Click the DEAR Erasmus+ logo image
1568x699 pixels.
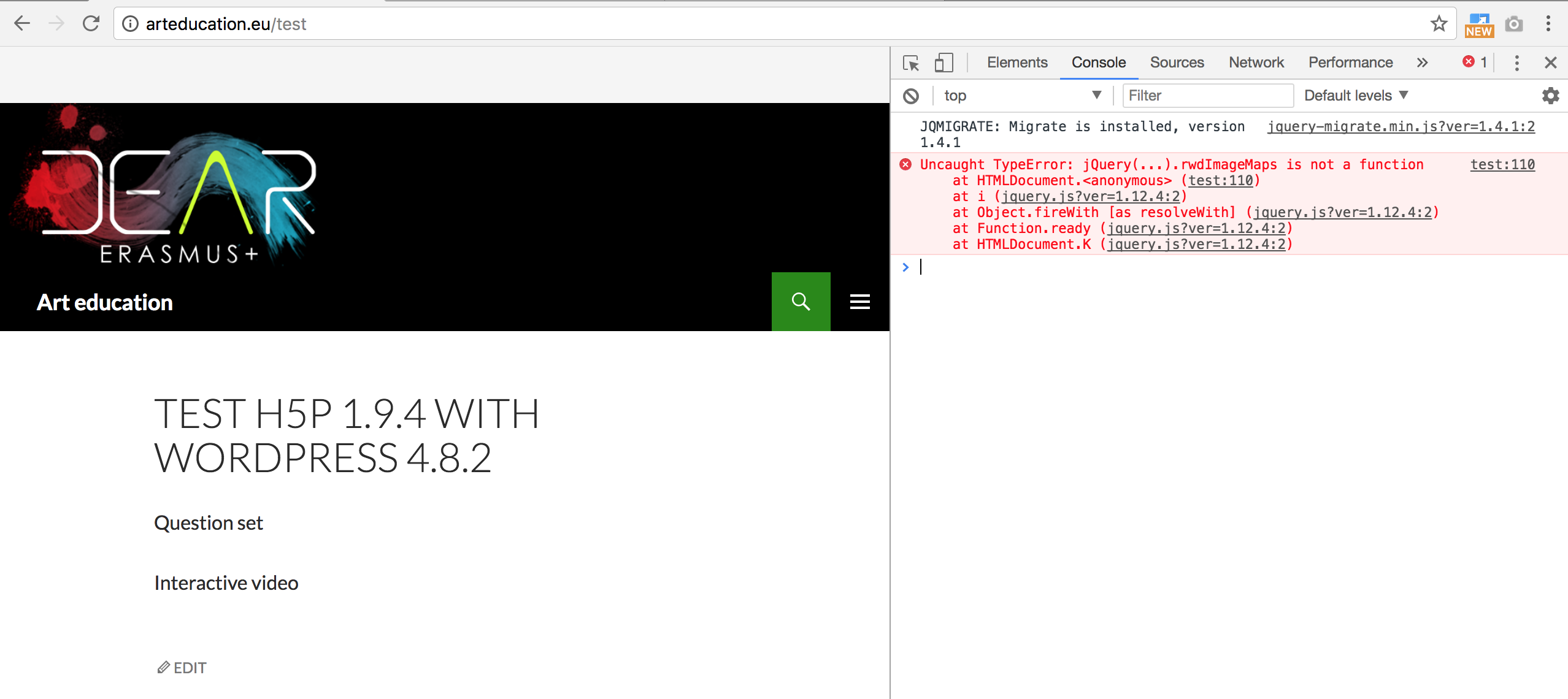click(x=163, y=185)
